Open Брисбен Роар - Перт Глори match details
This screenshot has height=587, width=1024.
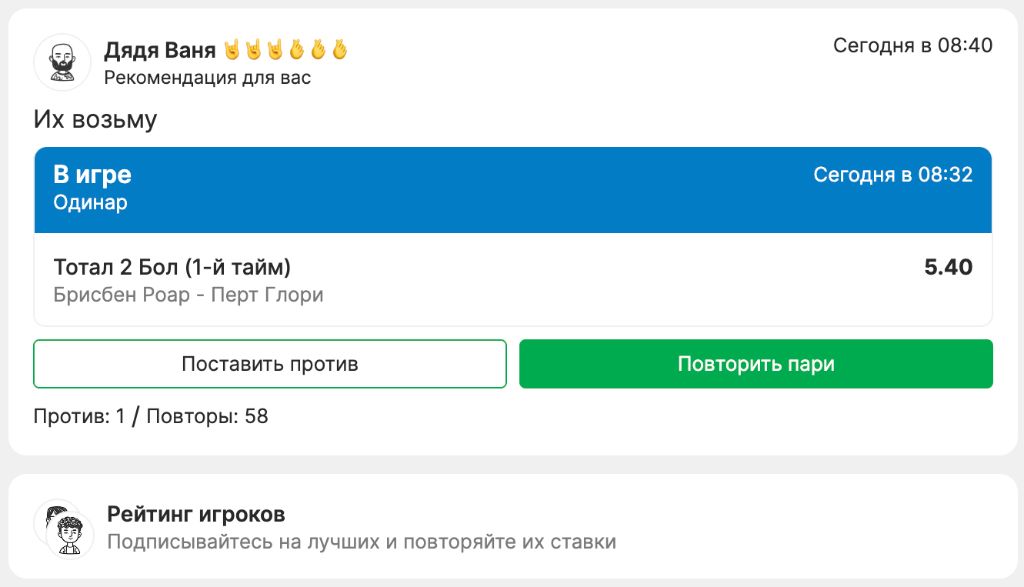[188, 295]
